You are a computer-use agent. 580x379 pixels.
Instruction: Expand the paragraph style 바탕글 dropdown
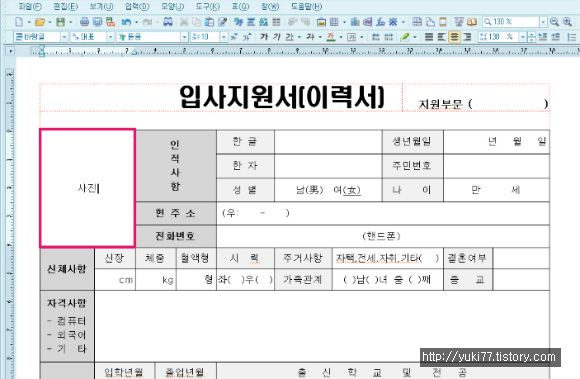tap(64, 37)
